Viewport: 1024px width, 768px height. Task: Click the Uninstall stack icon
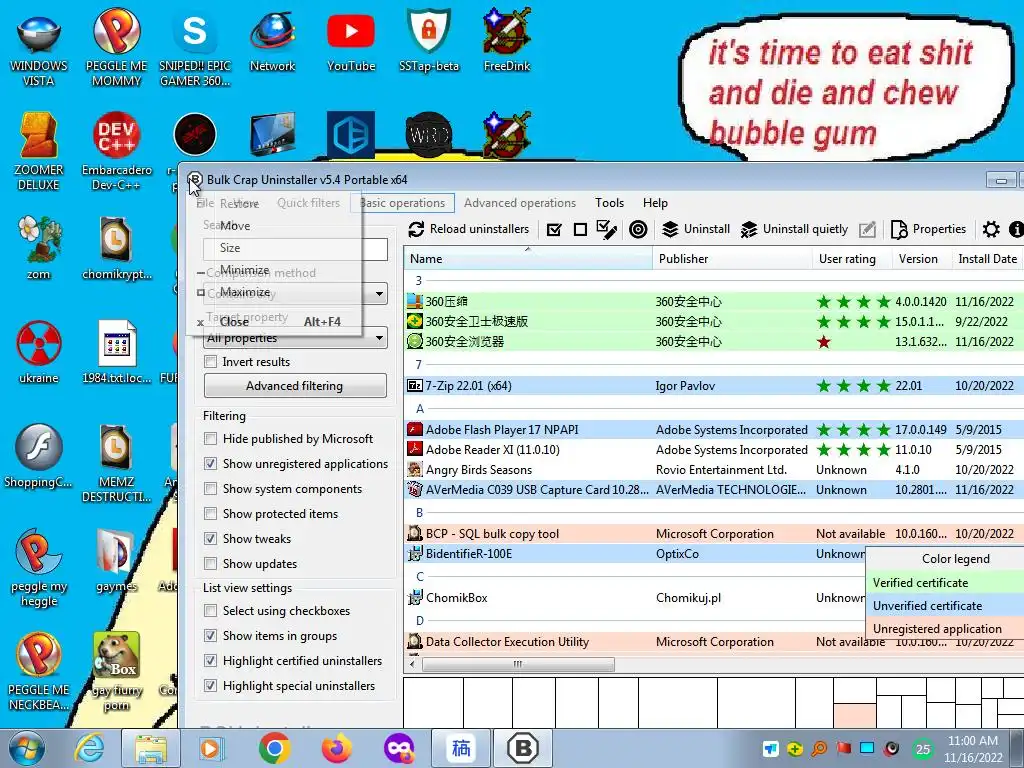(670, 229)
